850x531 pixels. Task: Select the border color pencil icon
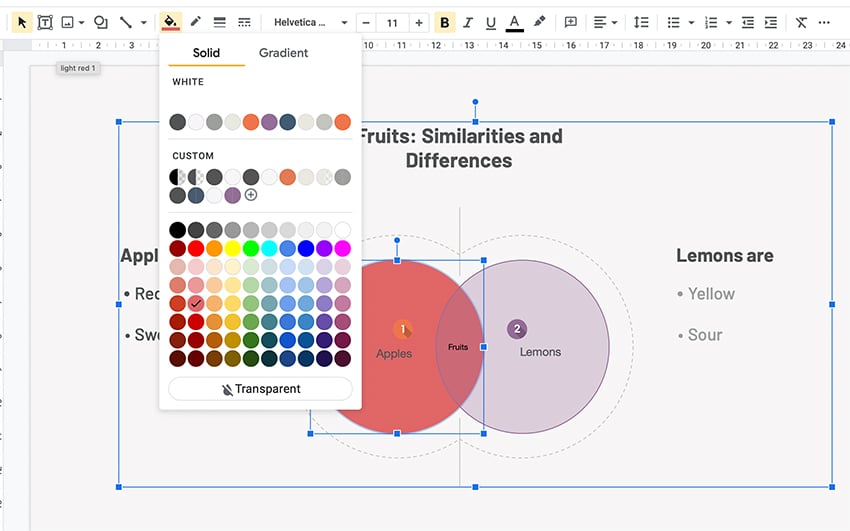[196, 22]
